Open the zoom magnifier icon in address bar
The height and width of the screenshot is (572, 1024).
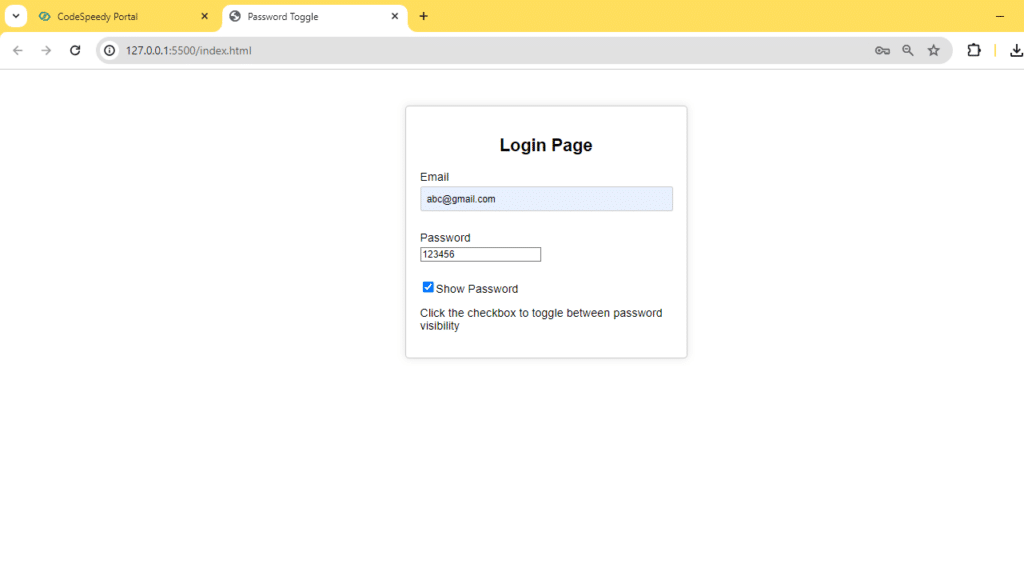pos(908,50)
